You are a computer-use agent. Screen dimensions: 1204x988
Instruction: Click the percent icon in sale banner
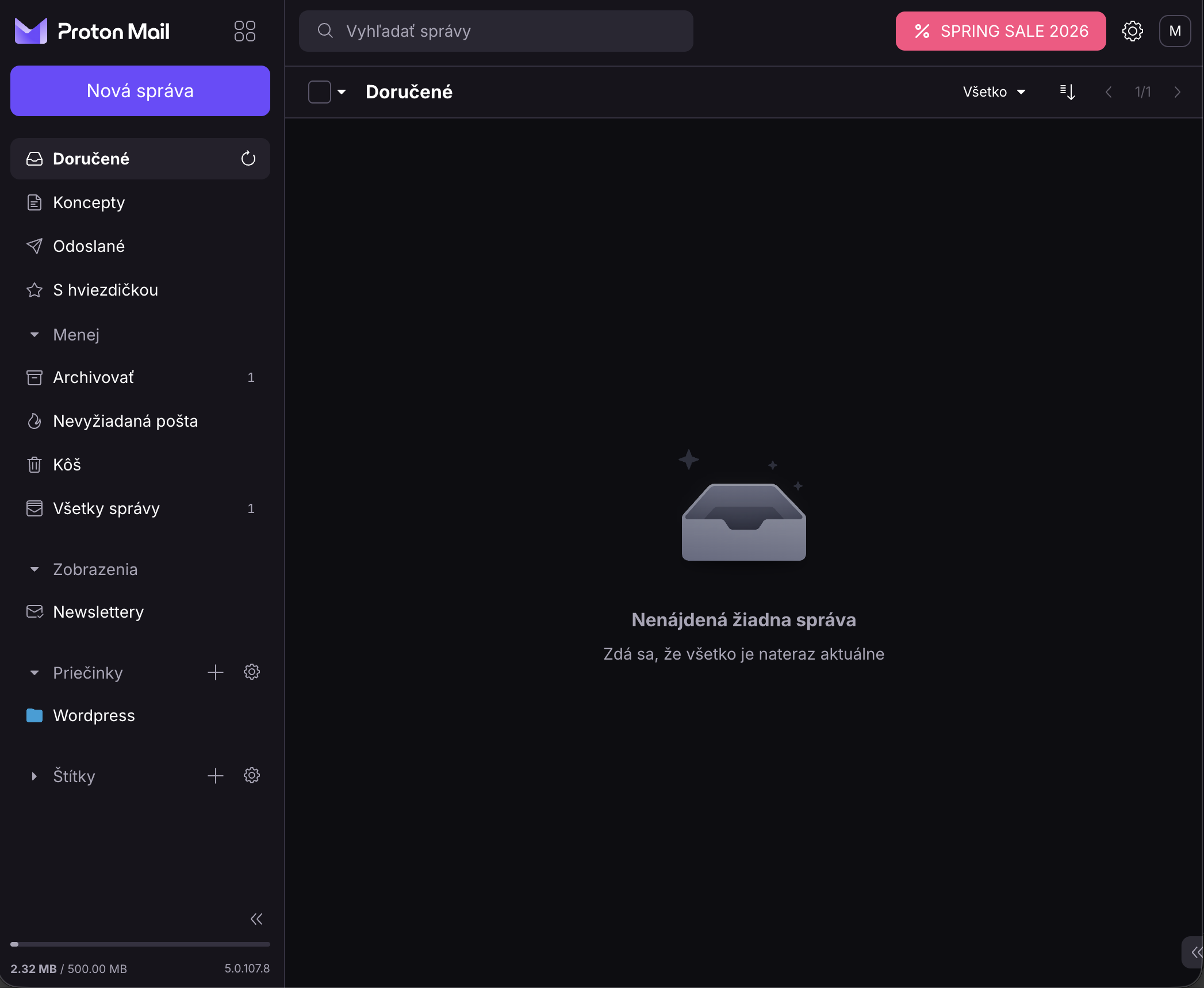pos(922,31)
